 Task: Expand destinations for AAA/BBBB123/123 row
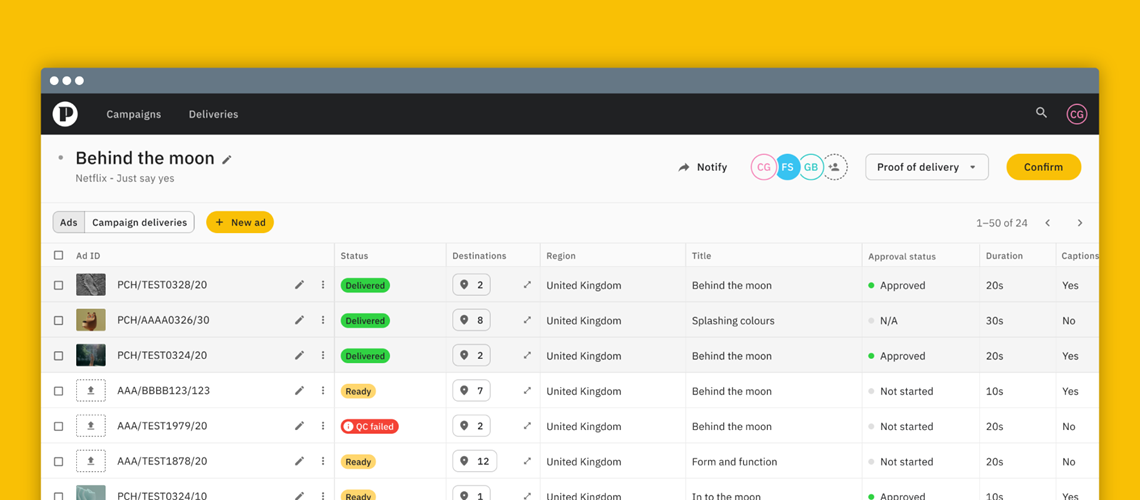point(527,391)
